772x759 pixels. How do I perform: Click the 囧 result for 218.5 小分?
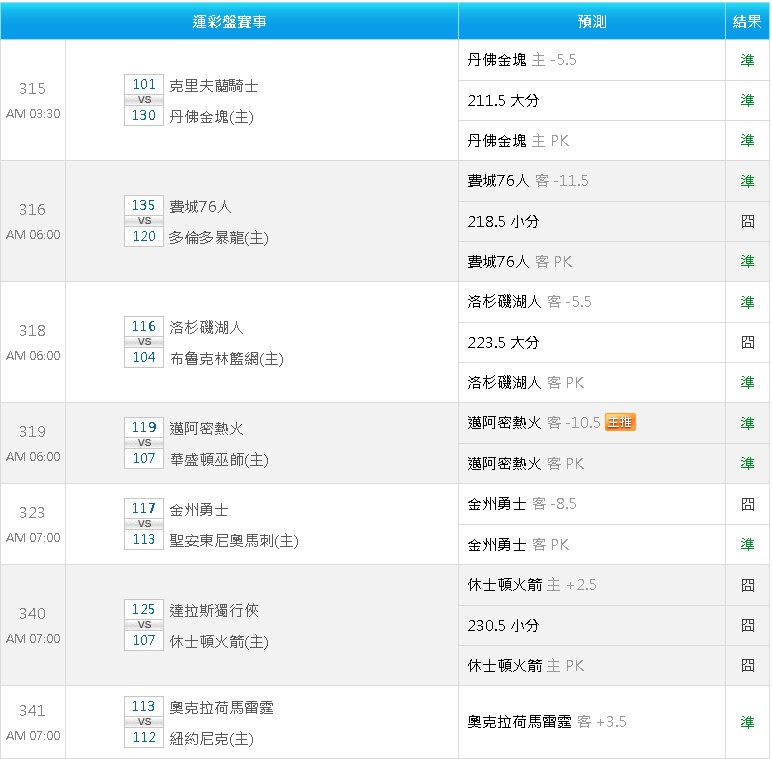click(747, 221)
